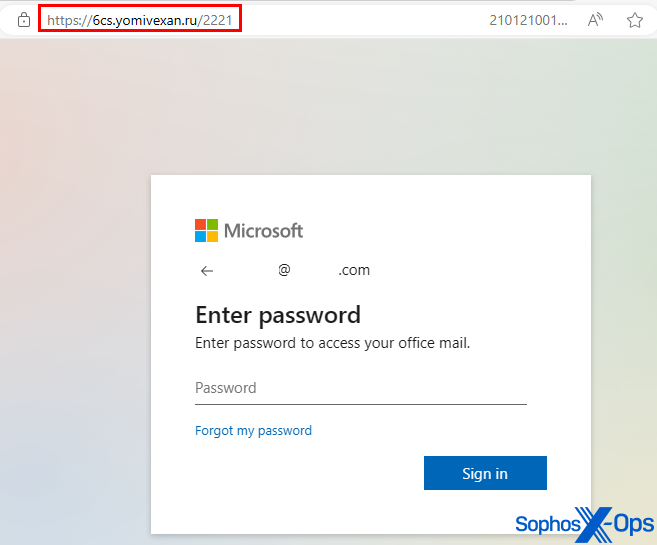Focus the Password input field

pyautogui.click(x=360, y=388)
